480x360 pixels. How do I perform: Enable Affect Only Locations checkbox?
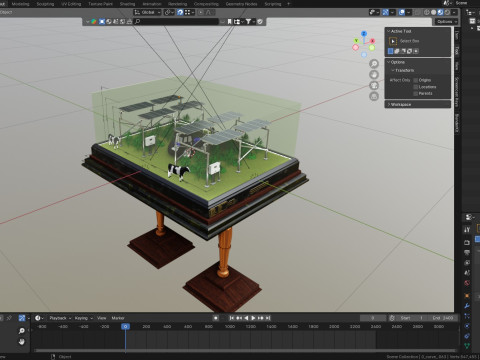pos(416,87)
